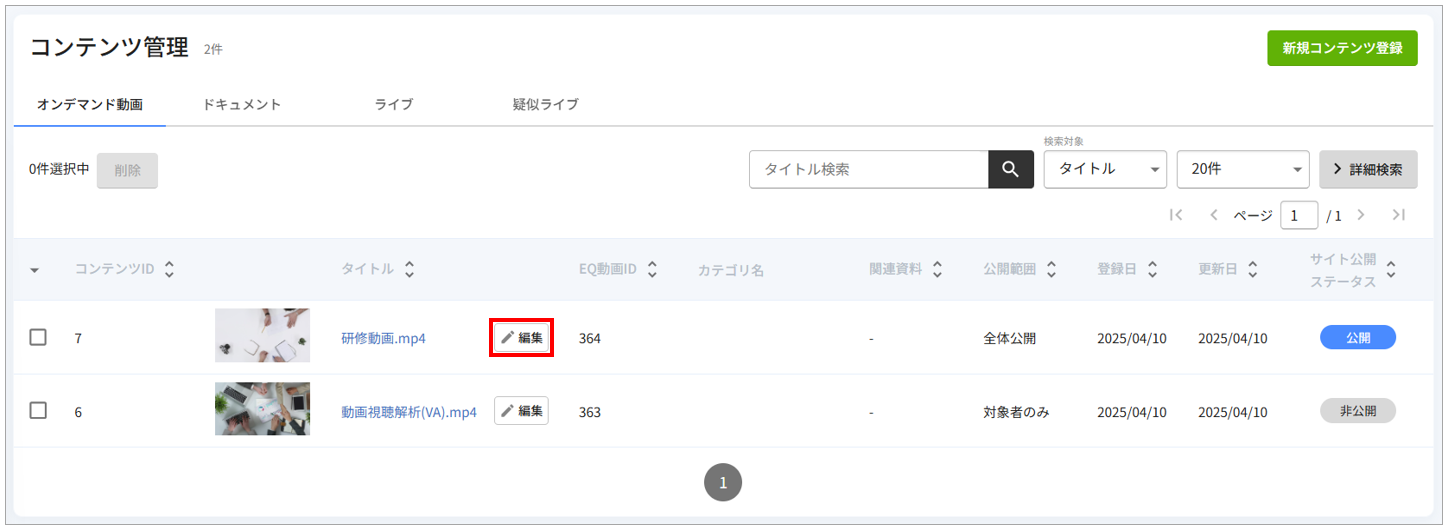The image size is (1447, 528).
Task: Sort by 登録日 column arrows
Action: pyautogui.click(x=1152, y=269)
